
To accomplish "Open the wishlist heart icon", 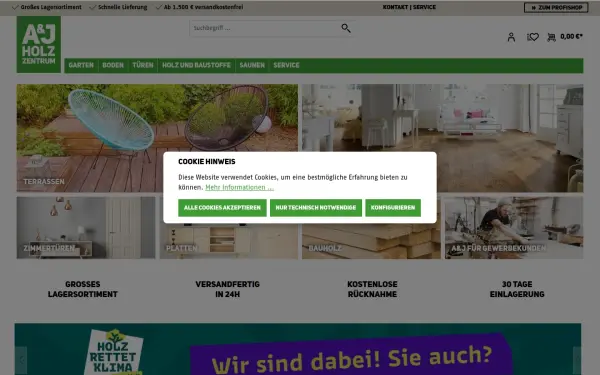I will (533, 37).
